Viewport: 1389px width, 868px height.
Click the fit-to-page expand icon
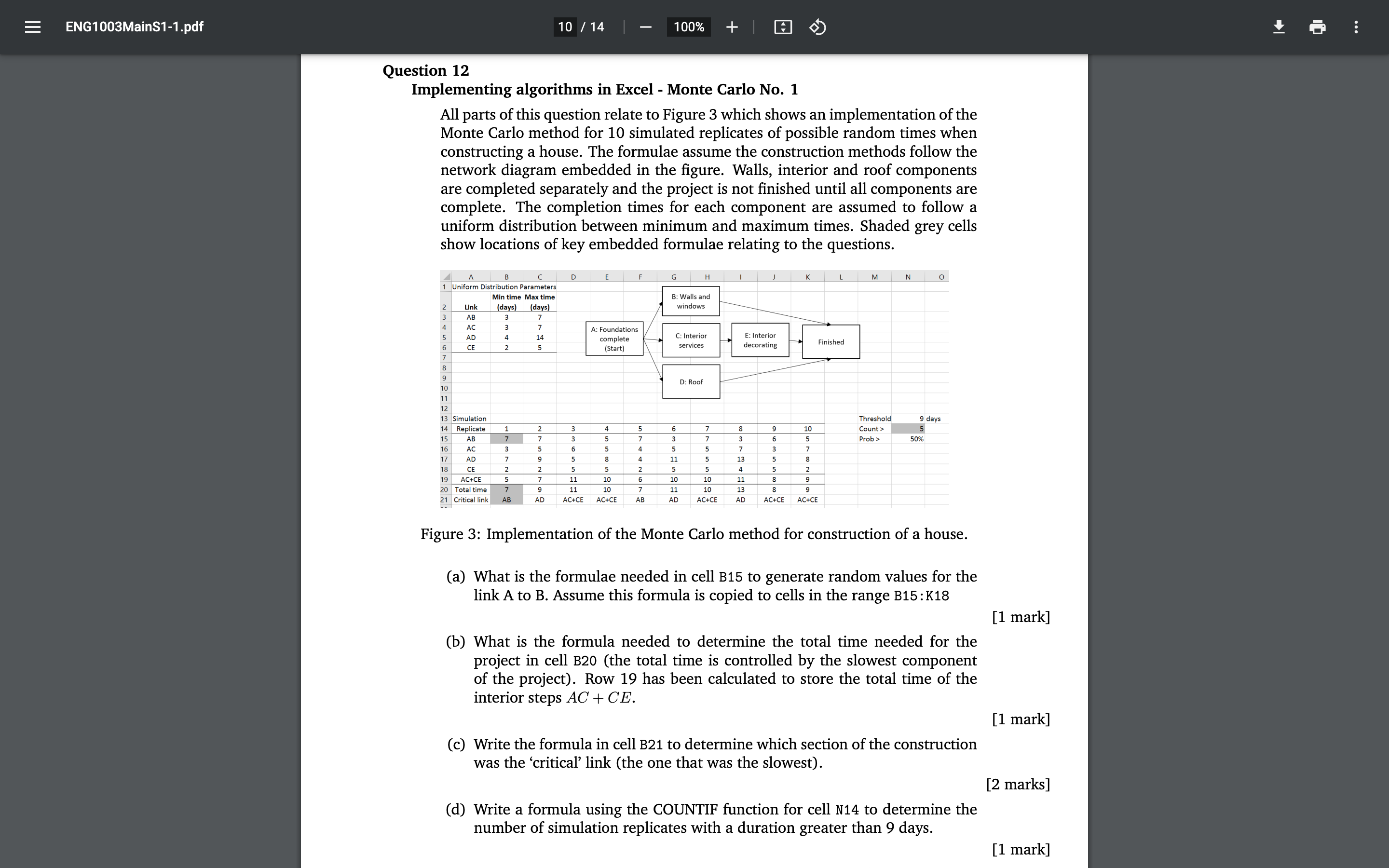click(x=782, y=26)
